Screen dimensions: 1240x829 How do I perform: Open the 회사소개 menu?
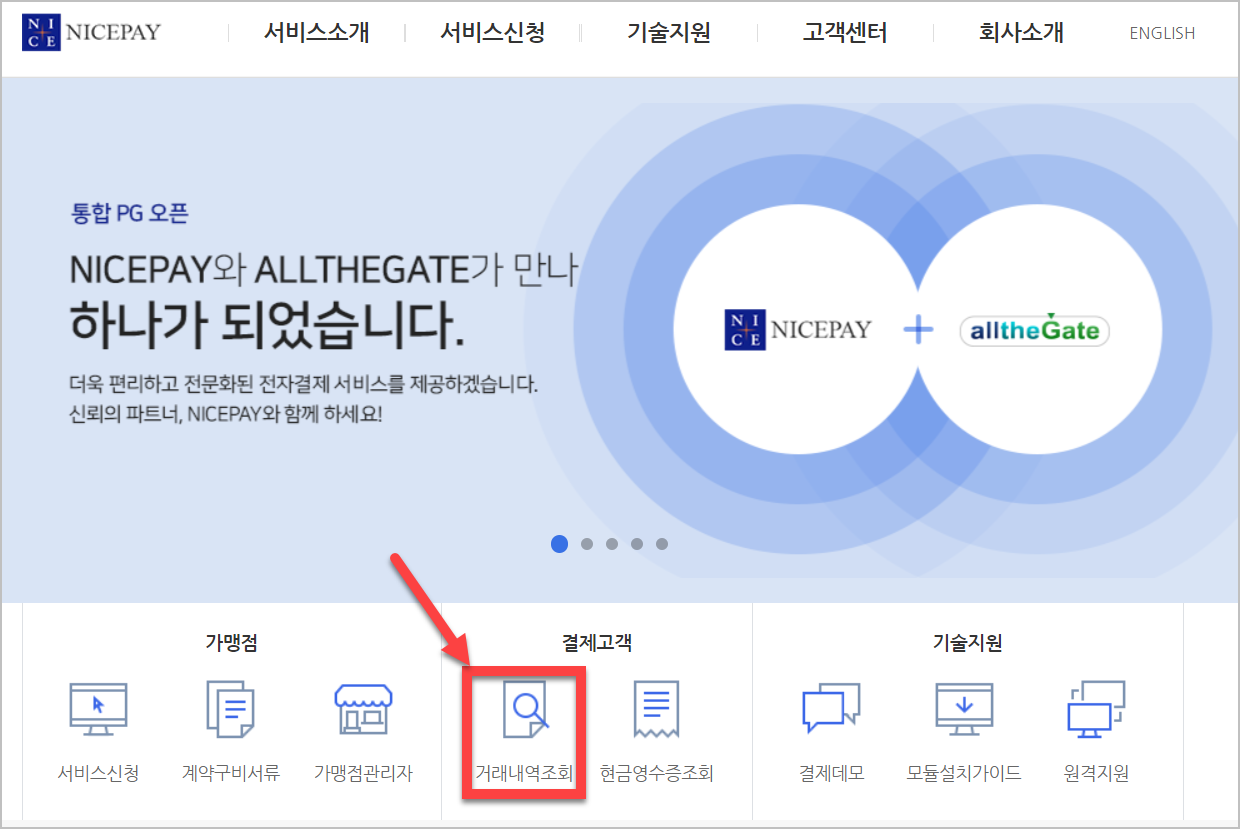pos(1021,32)
